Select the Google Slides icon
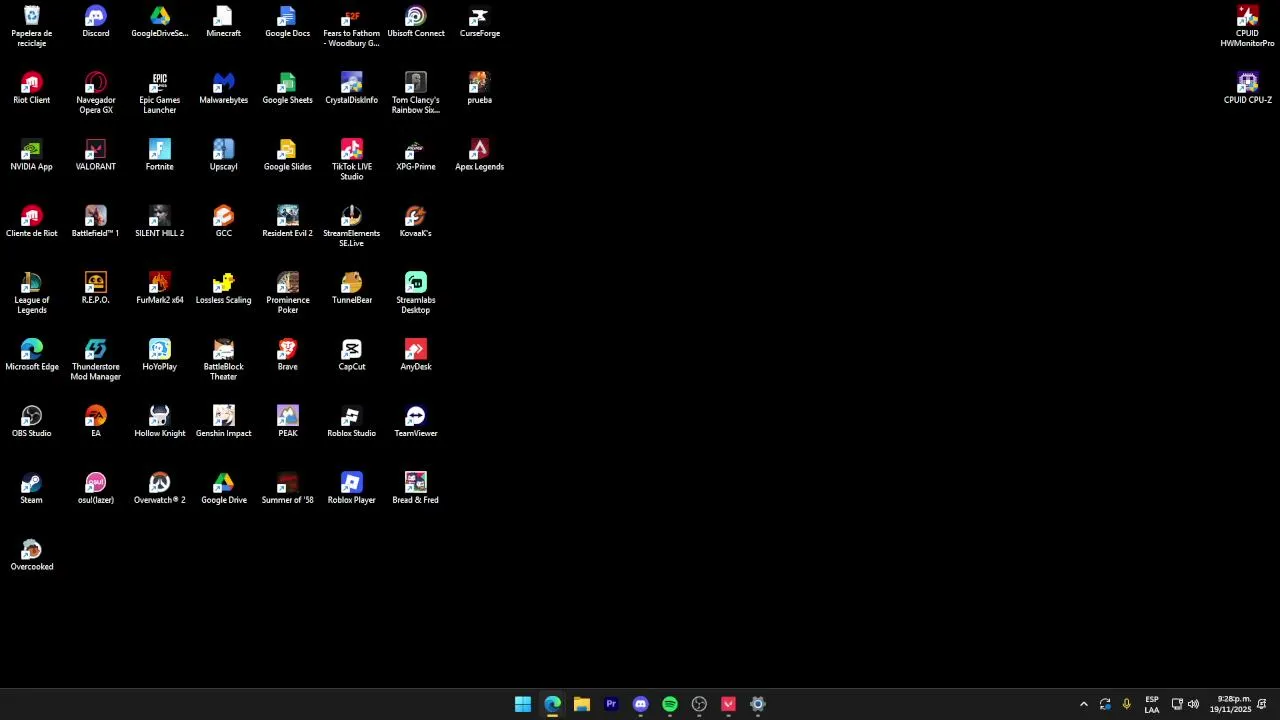Screen dimensions: 1280x720 (287, 156)
